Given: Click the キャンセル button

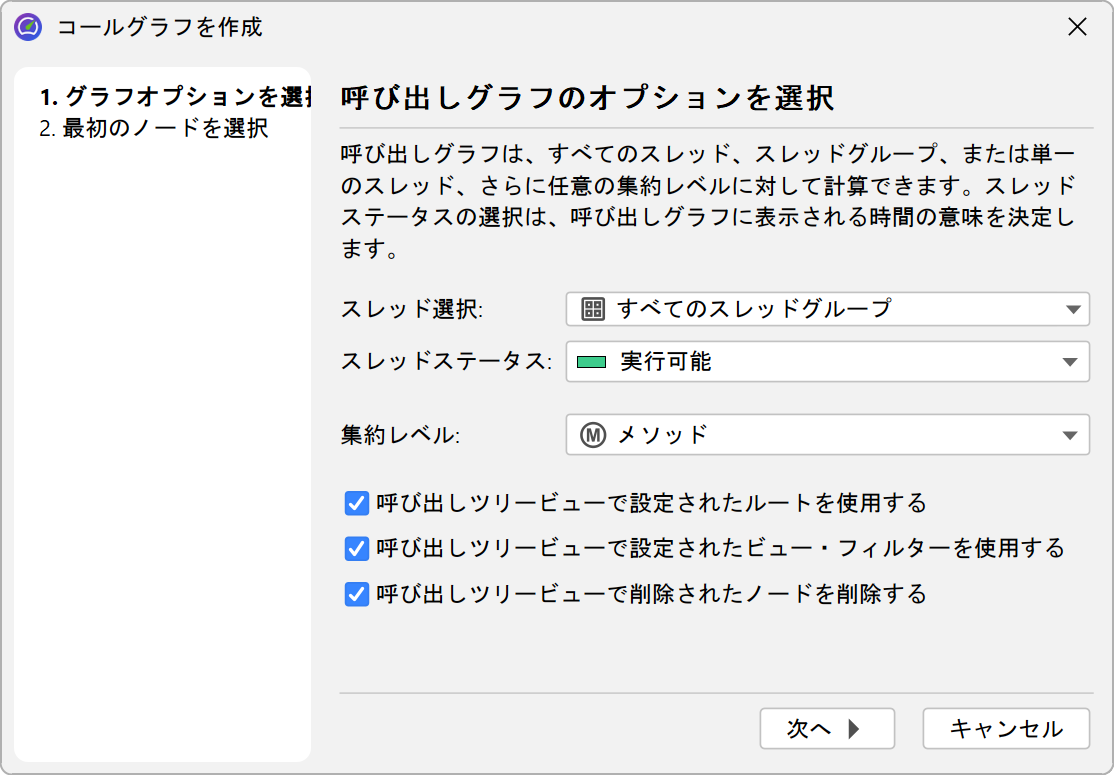Looking at the screenshot, I should (1005, 729).
